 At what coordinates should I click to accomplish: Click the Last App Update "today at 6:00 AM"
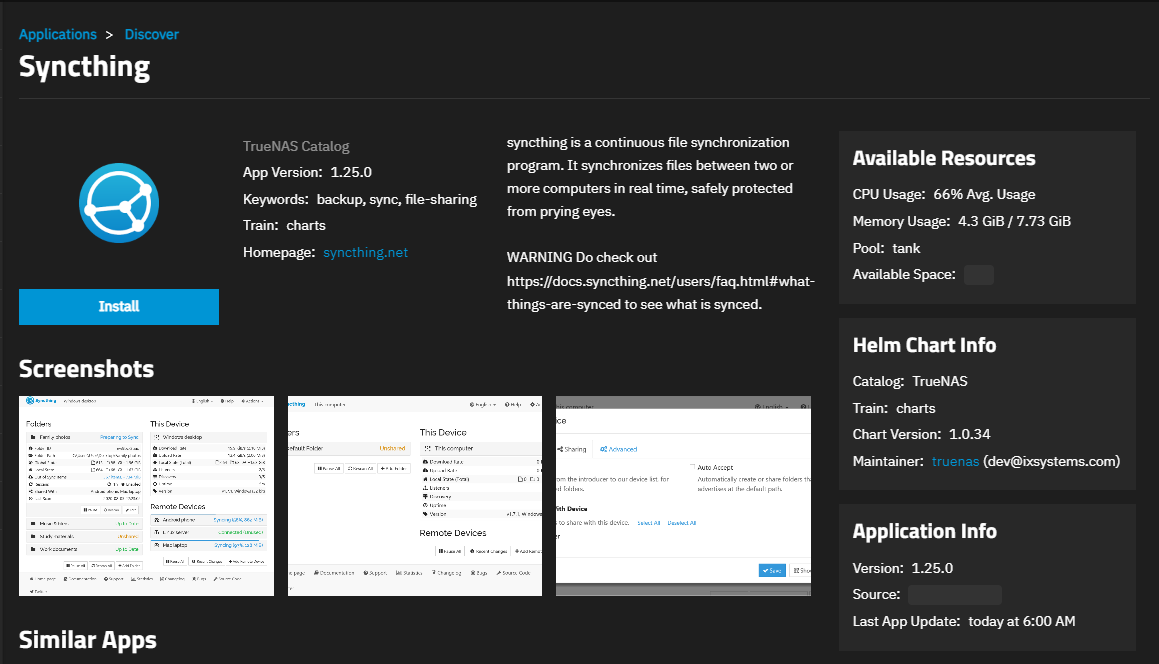pos(1022,622)
